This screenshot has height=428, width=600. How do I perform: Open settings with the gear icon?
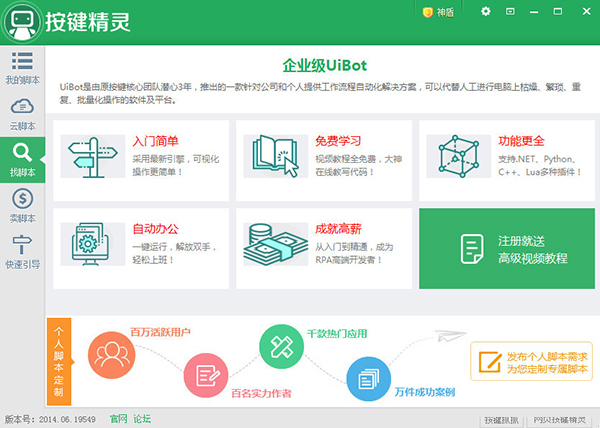point(486,11)
